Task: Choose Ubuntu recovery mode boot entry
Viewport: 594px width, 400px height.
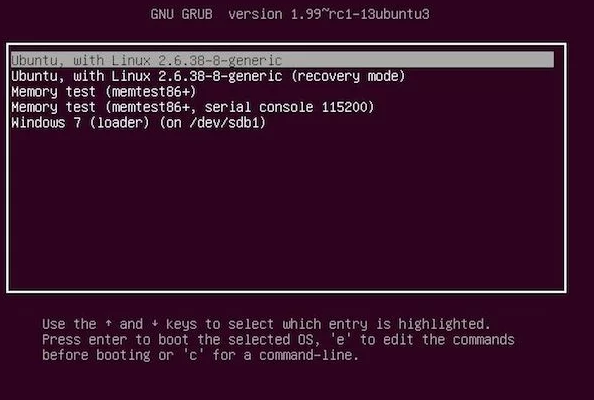Action: pyautogui.click(x=208, y=76)
